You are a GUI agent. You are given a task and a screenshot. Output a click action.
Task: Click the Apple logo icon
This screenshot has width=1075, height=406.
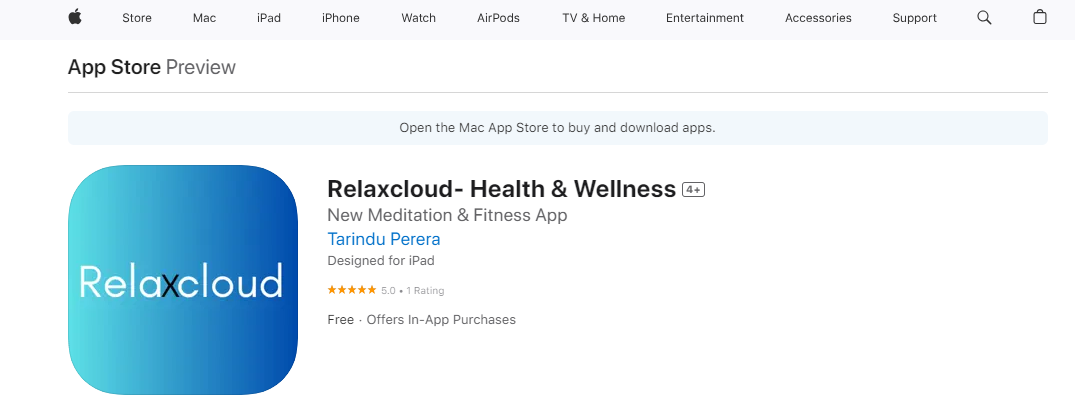pyautogui.click(x=74, y=17)
